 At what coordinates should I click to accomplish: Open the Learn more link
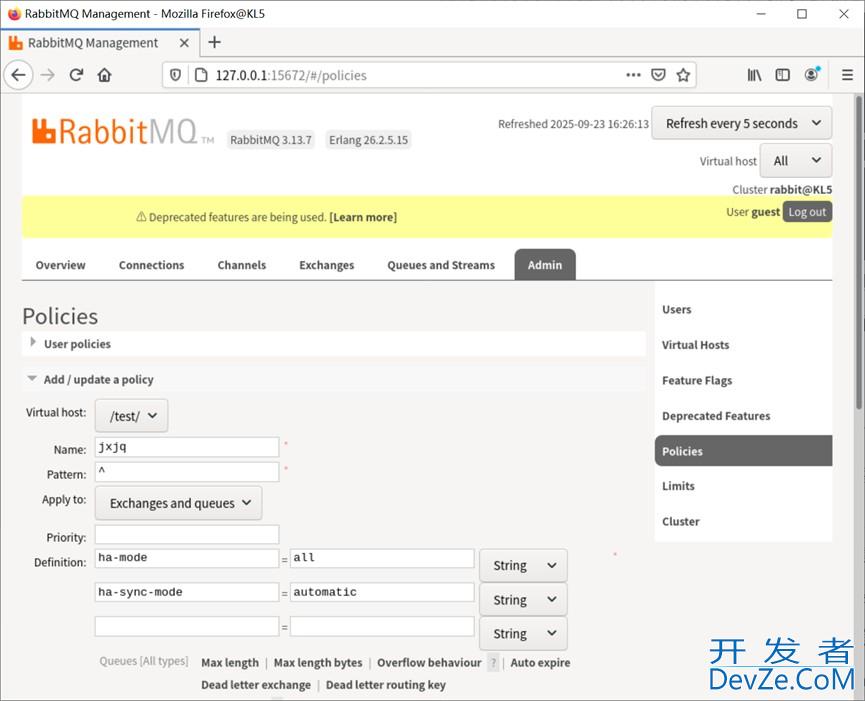363,217
